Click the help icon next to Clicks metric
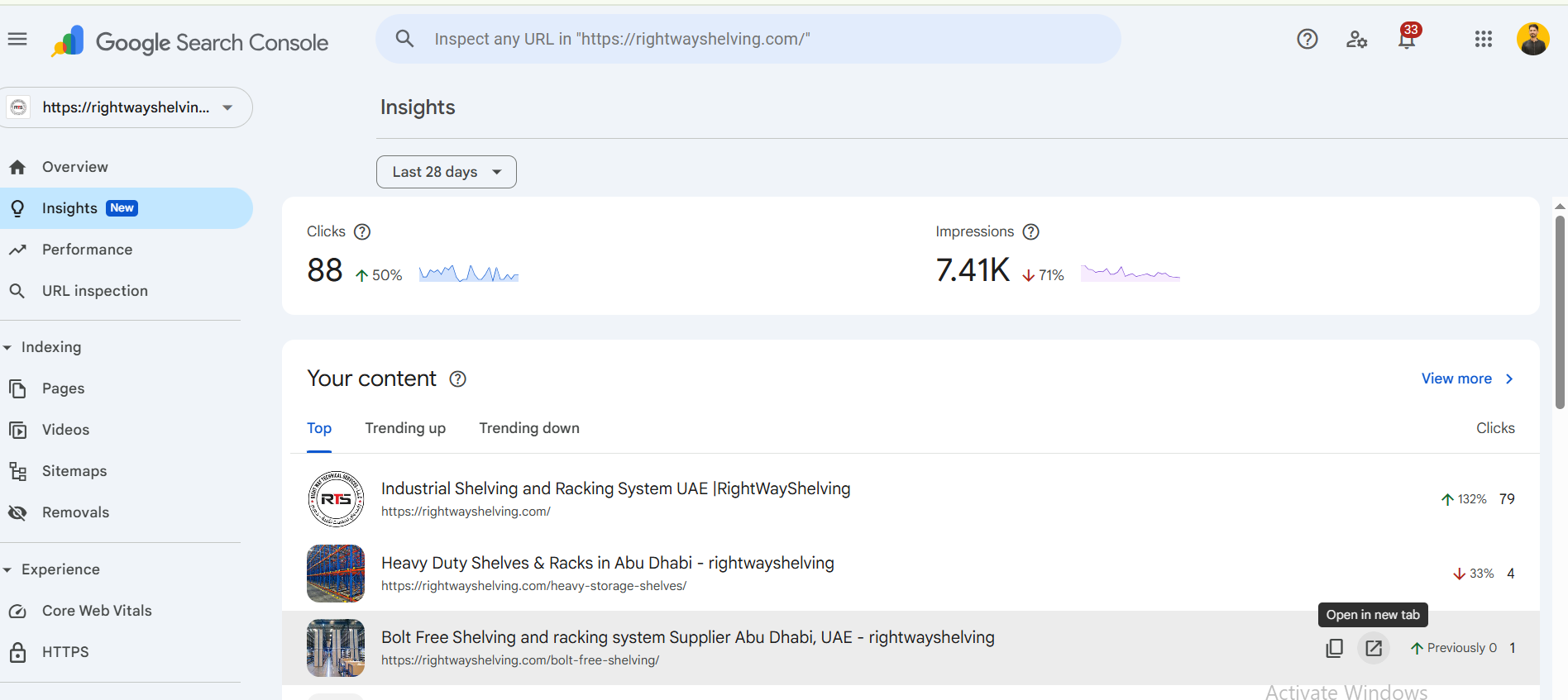1568x700 pixels. [x=362, y=231]
